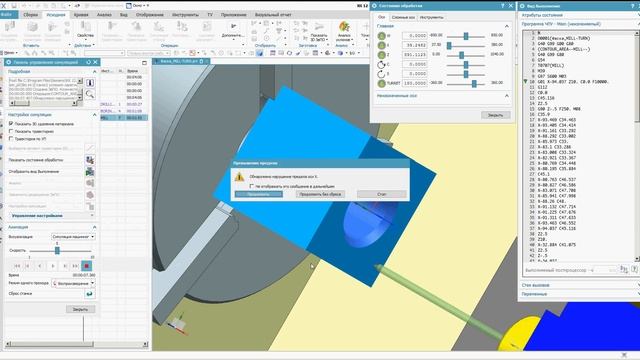Screen dimensions: 640x360
Task: Click the help icon in Состояние обработки panel
Action: (502, 6)
